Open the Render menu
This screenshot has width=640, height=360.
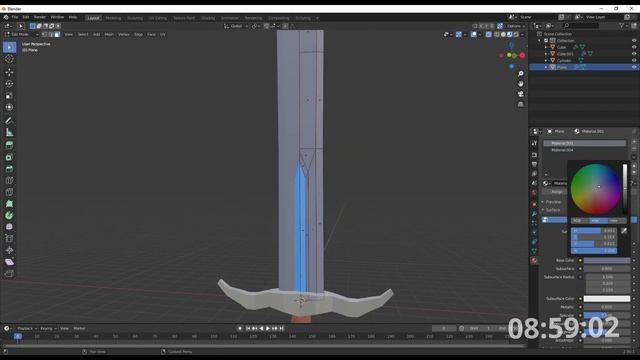[40, 18]
